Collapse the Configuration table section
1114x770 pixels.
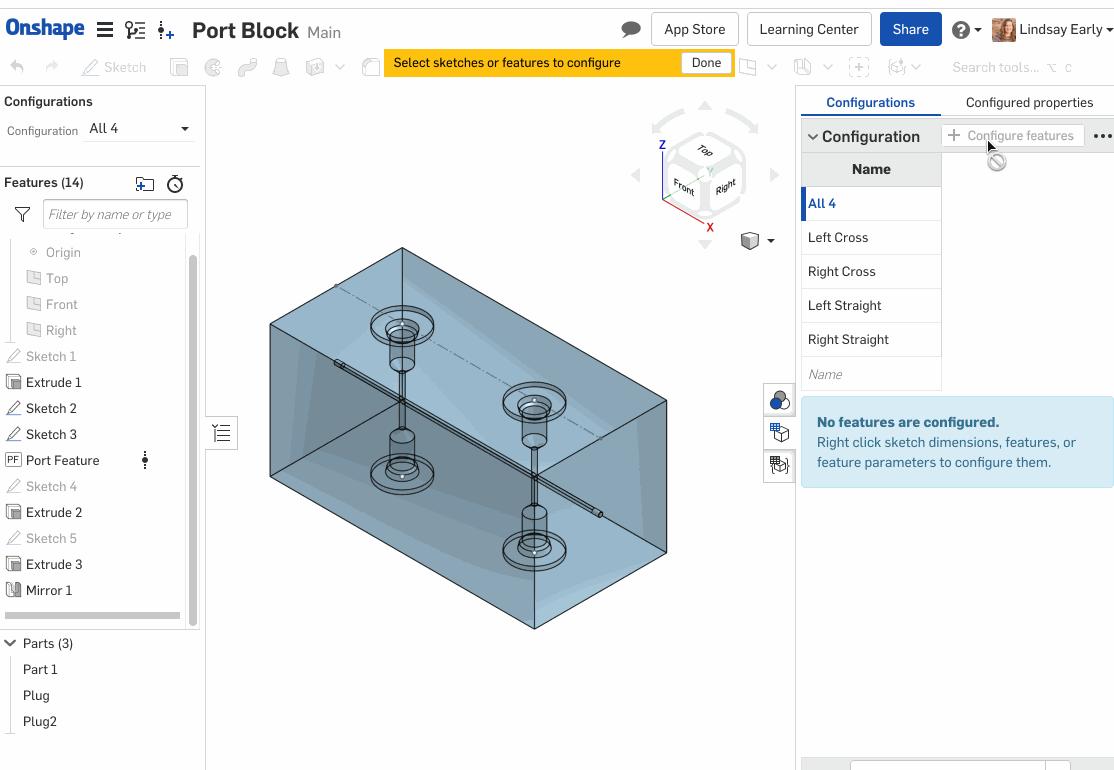tap(813, 137)
